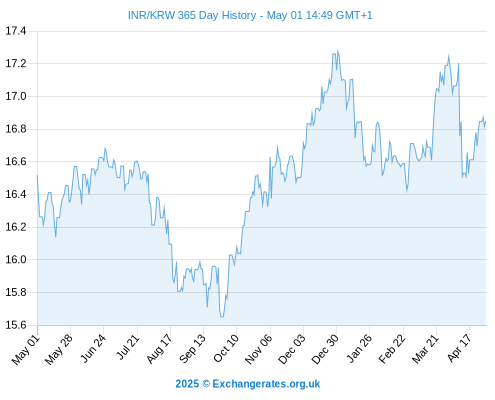Click the chart title INR/KRW 365 Day History
The height and width of the screenshot is (400, 495).
(192, 15)
